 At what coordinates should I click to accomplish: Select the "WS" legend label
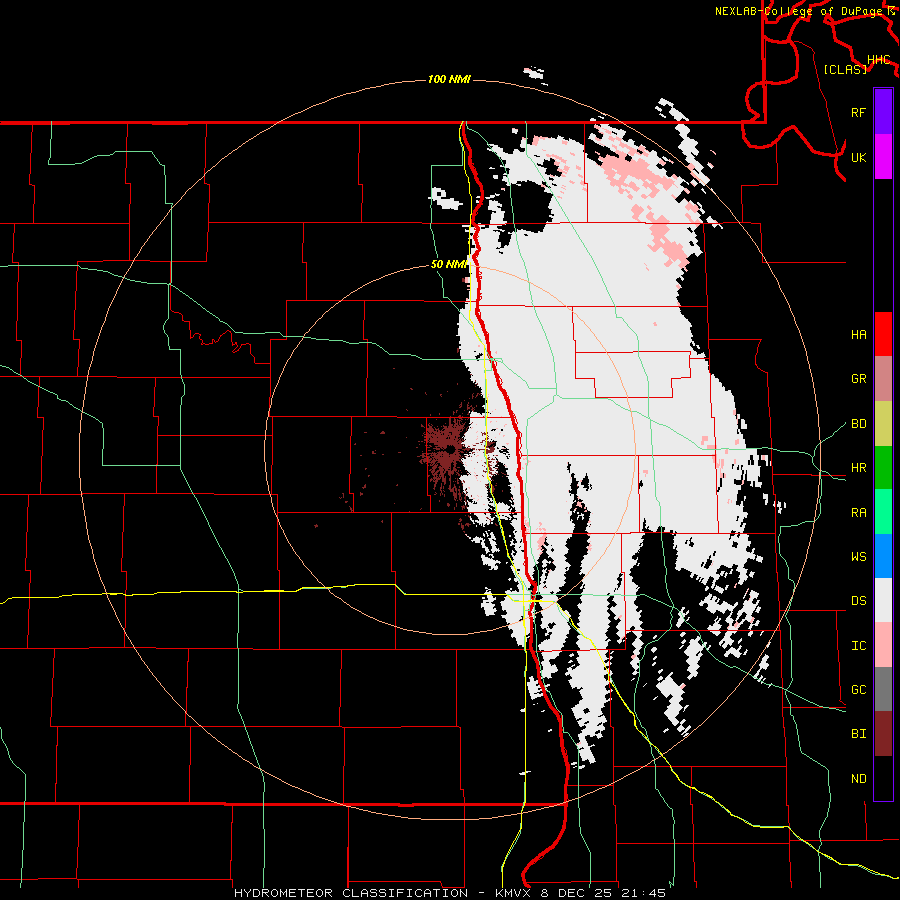click(858, 557)
